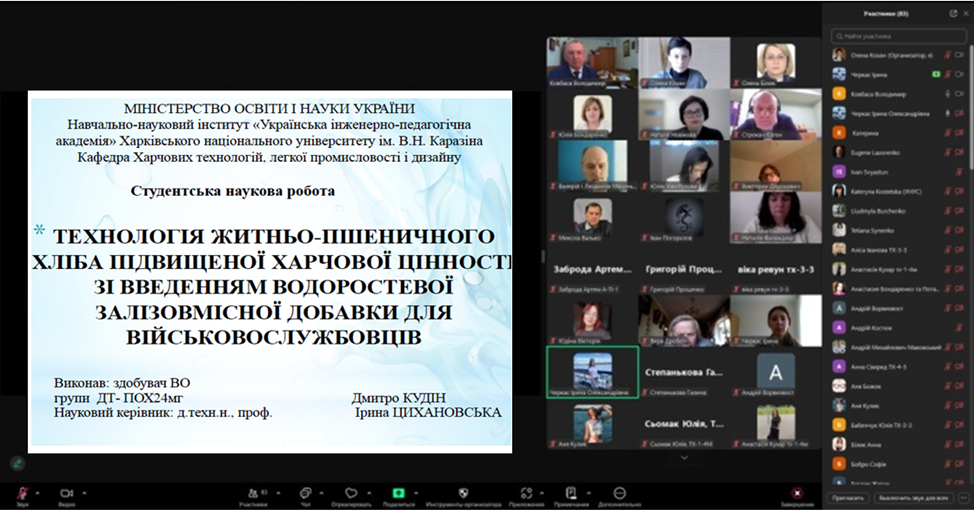Click Бабенчук Юлія ТХ-3-3 muted mic icon

947,426
